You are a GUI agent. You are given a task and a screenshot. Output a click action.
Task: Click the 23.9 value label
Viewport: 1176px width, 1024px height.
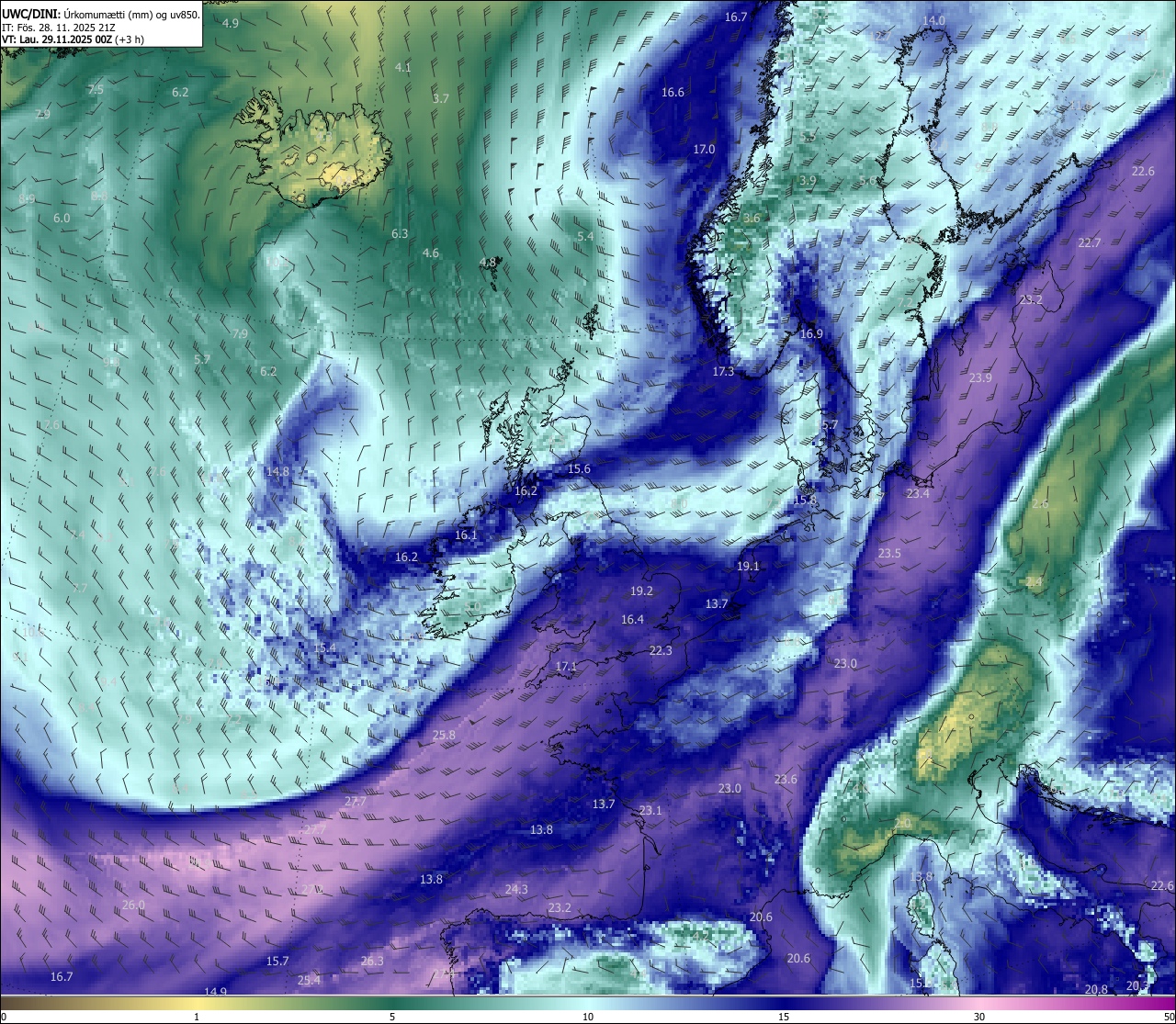pyautogui.click(x=980, y=377)
